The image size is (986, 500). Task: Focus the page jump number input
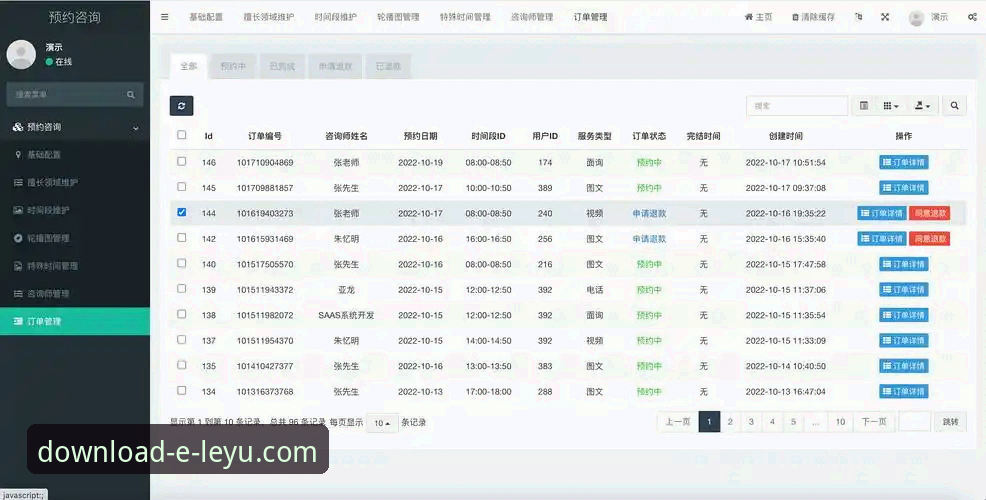[x=914, y=422]
